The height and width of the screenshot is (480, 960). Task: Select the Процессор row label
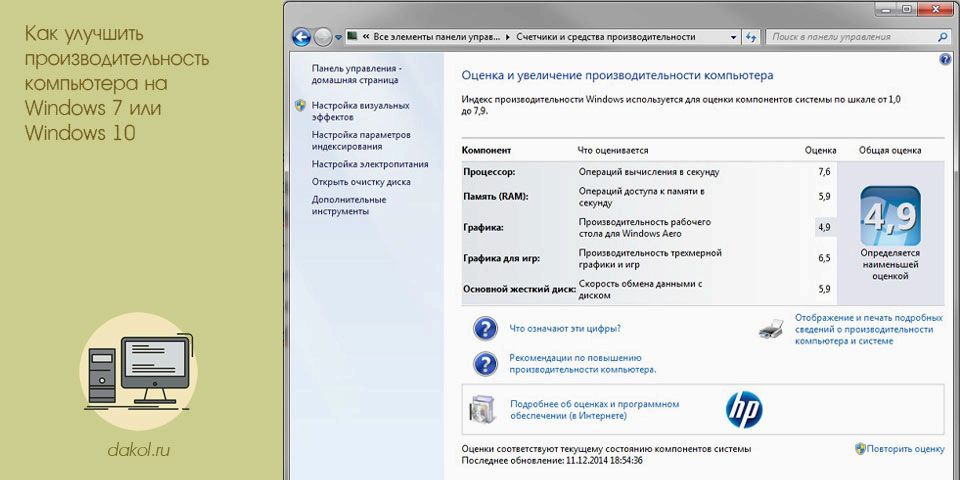(x=489, y=172)
